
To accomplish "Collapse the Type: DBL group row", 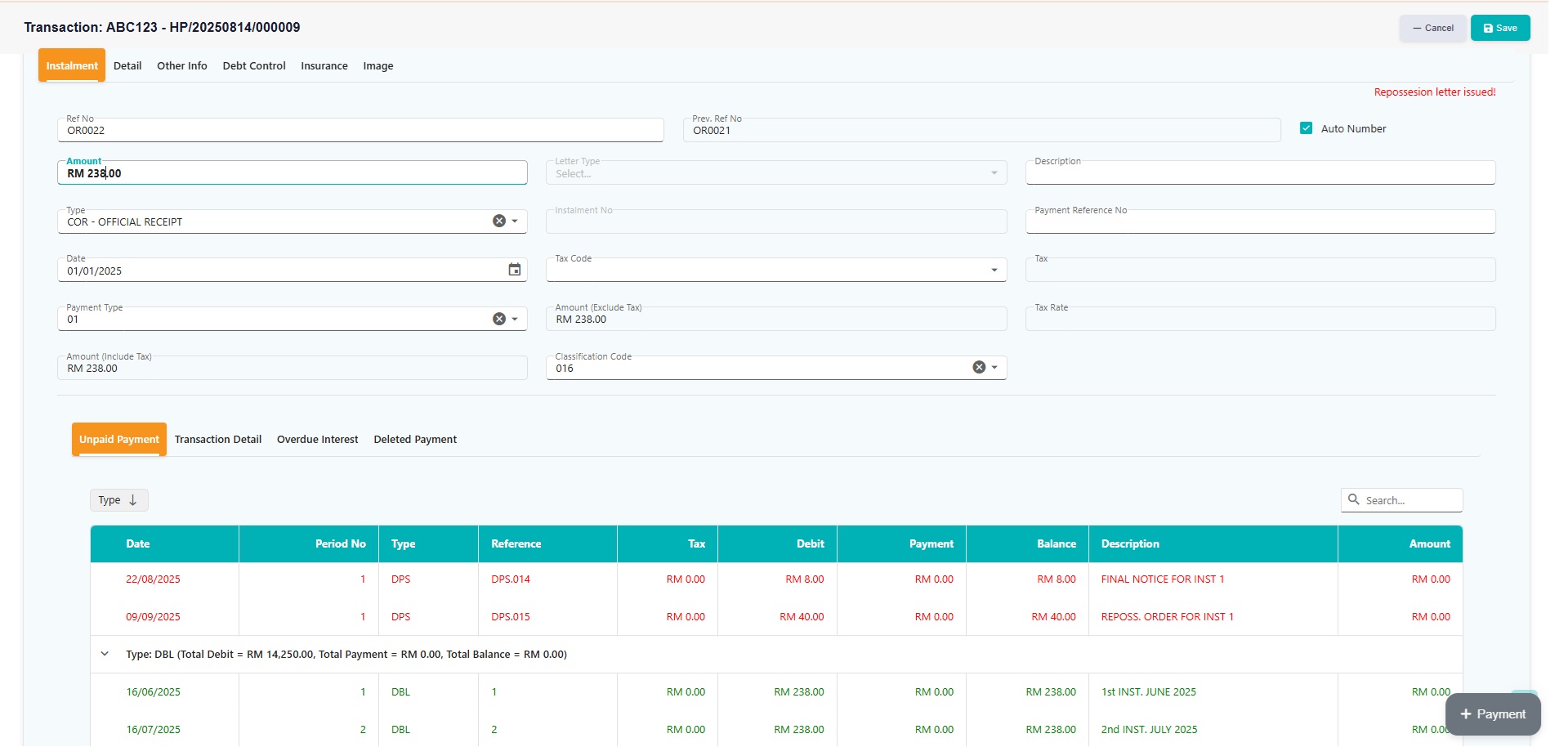I will click(105, 654).
